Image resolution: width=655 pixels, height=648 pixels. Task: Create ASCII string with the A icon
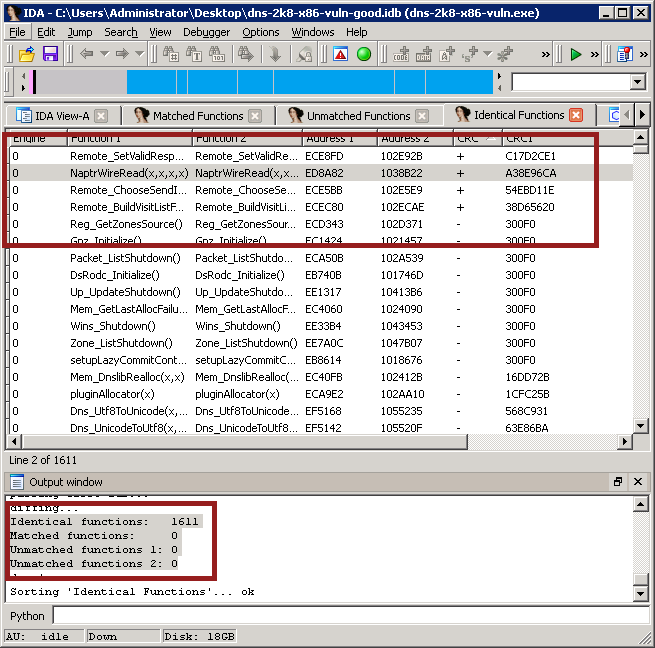447,54
